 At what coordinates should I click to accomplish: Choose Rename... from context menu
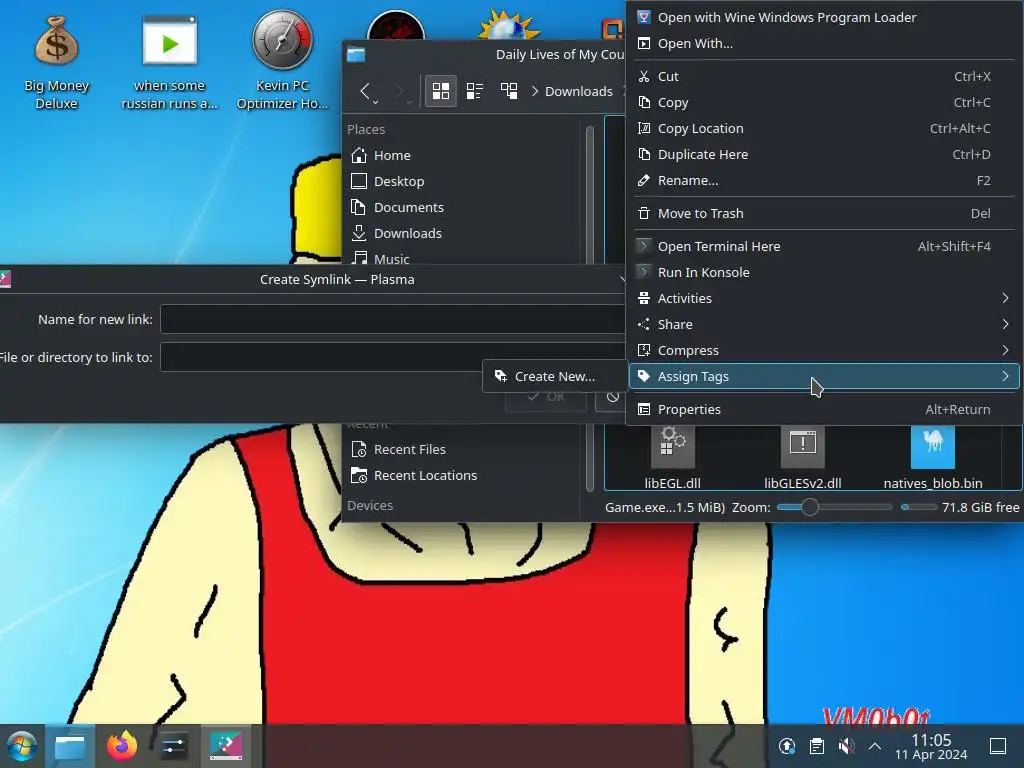824,181
